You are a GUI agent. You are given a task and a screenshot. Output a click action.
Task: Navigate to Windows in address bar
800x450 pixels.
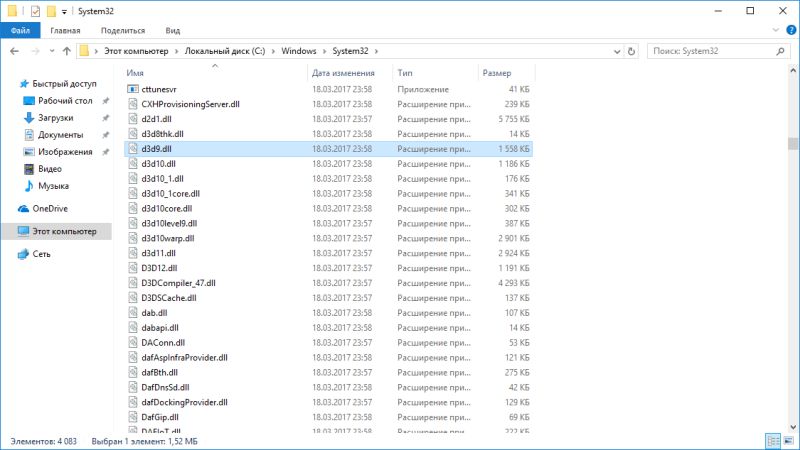tap(299, 51)
